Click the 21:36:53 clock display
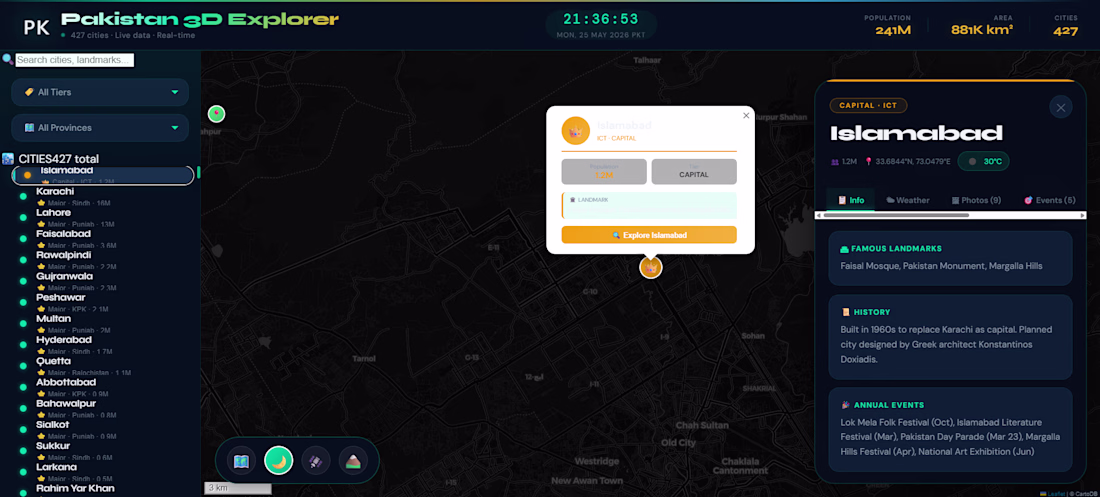 coord(601,20)
